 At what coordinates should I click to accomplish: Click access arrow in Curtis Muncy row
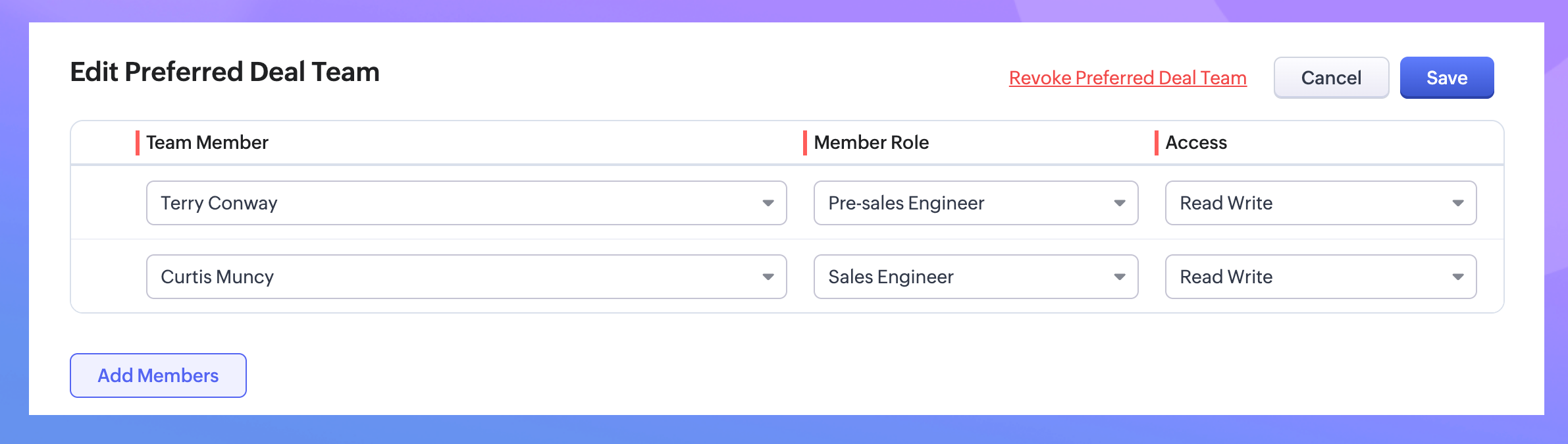1457,277
